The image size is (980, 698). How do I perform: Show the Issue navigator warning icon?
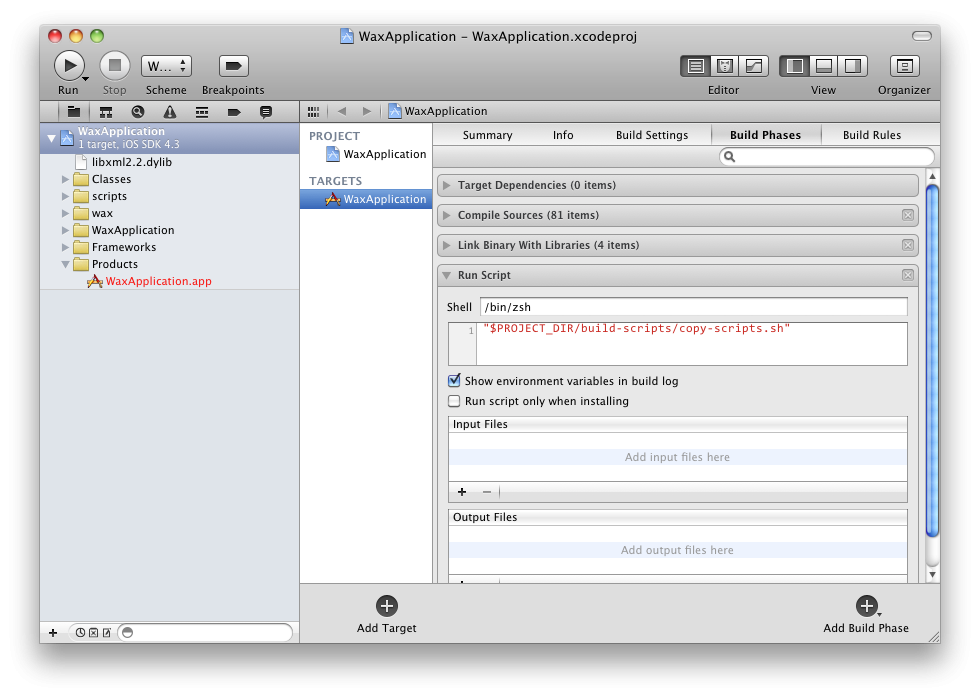pos(169,112)
